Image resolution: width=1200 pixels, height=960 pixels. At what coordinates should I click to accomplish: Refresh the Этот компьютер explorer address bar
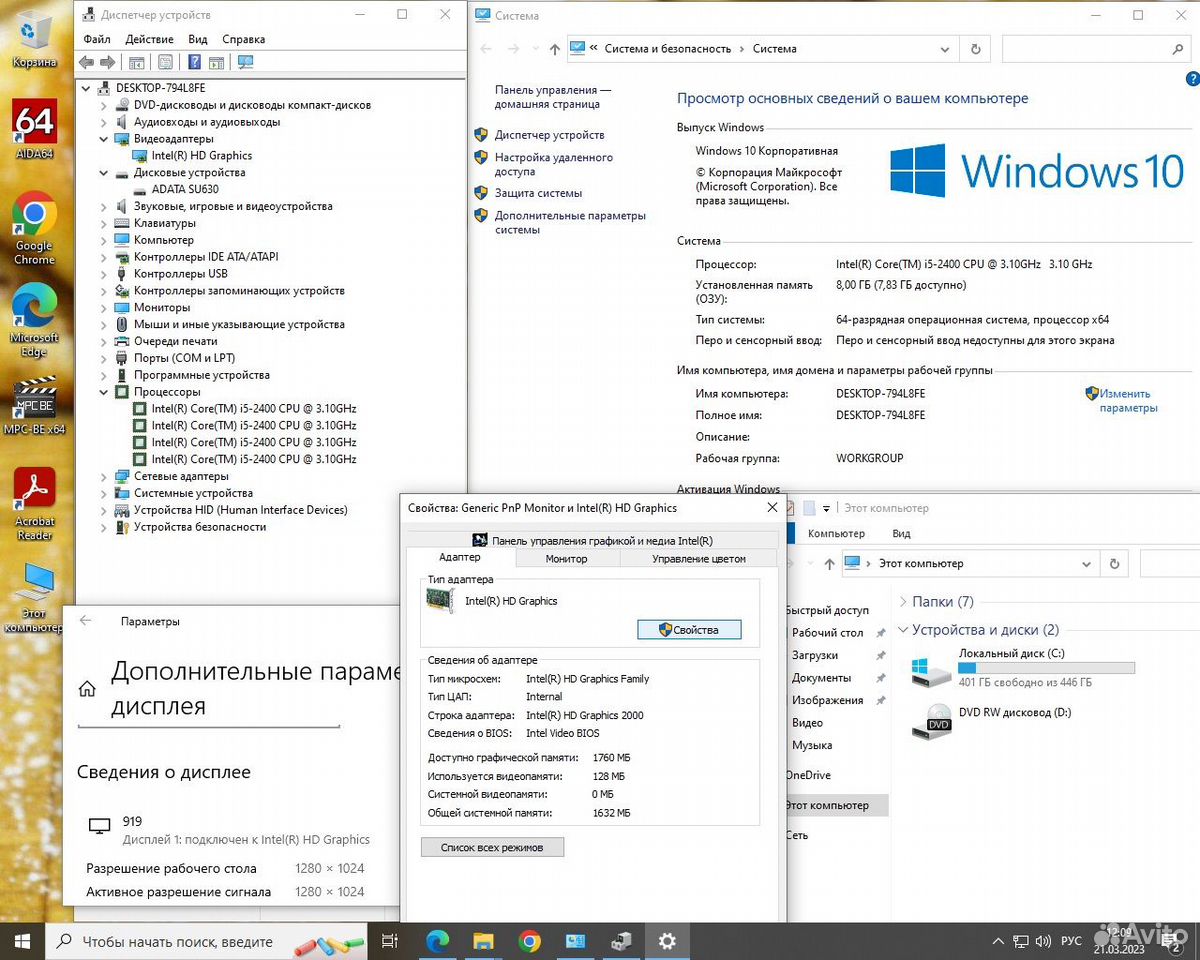[1114, 564]
